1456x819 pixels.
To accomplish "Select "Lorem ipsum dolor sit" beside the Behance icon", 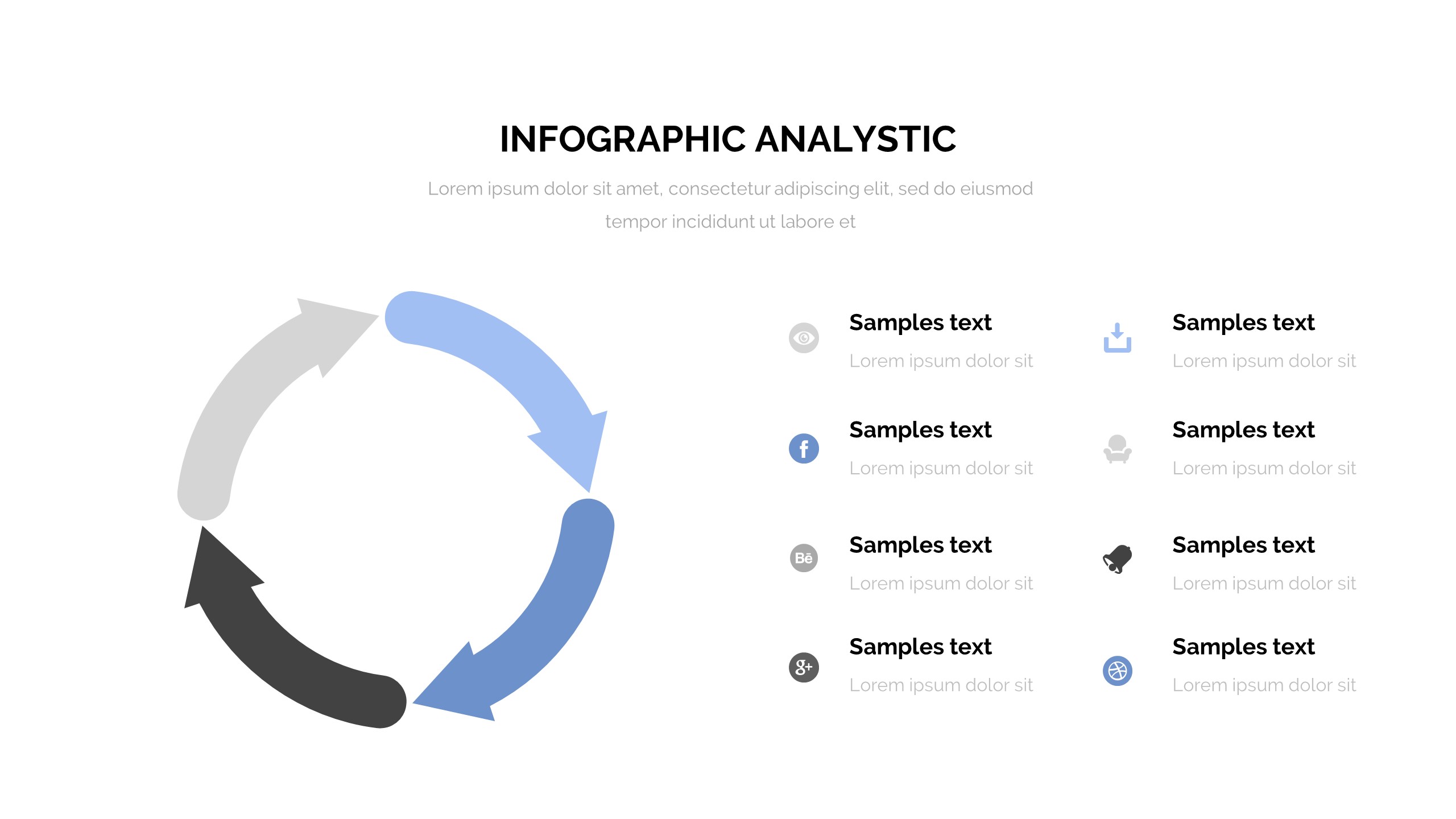I will (x=941, y=583).
